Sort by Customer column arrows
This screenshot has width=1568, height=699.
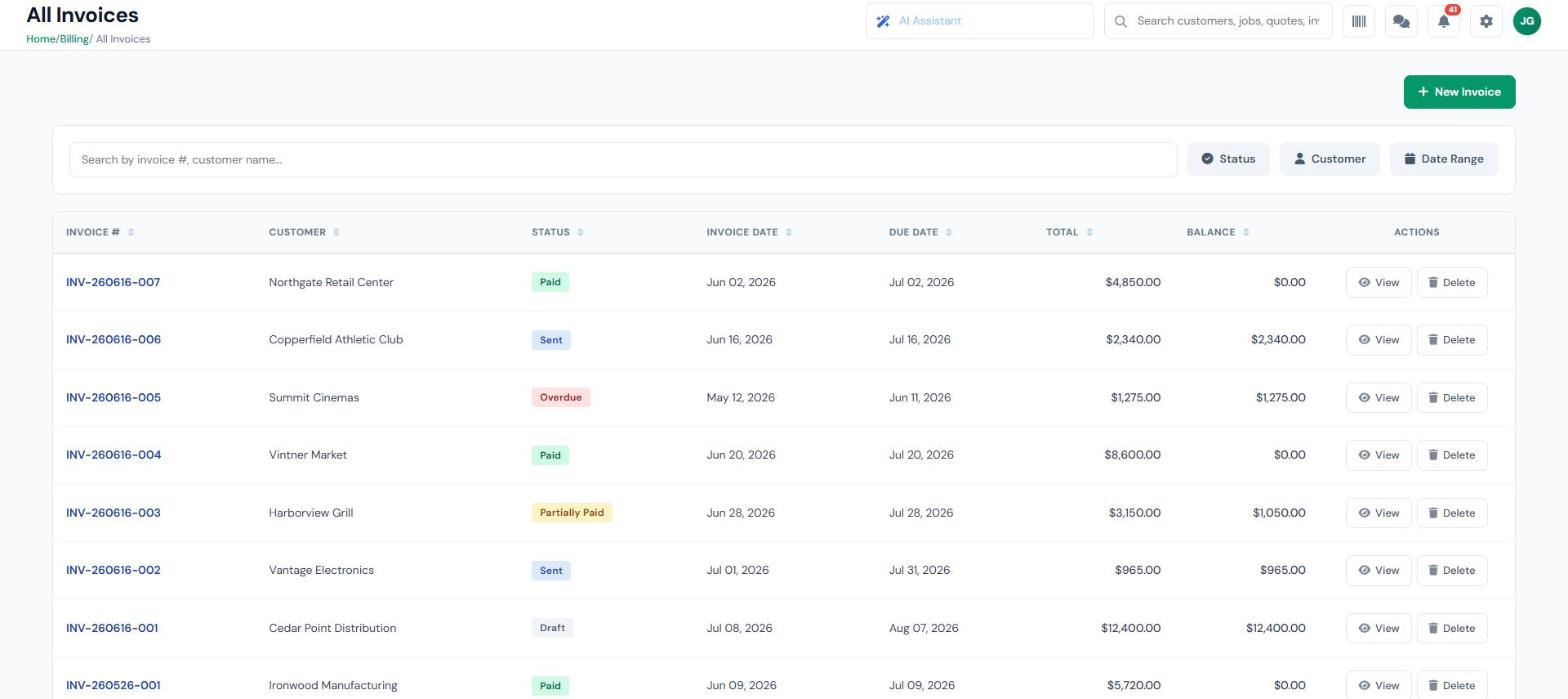pos(336,232)
